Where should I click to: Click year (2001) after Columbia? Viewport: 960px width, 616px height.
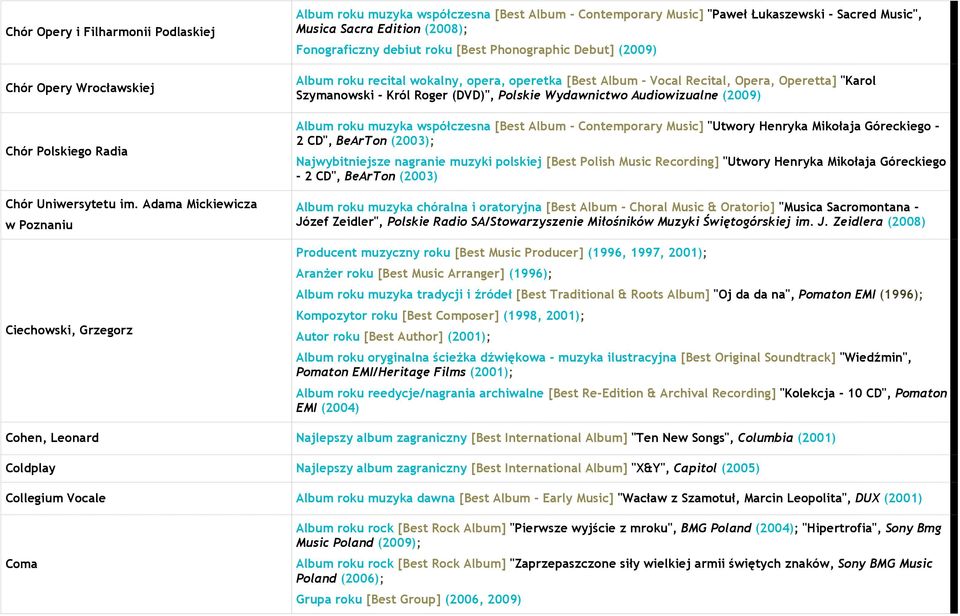[817, 438]
